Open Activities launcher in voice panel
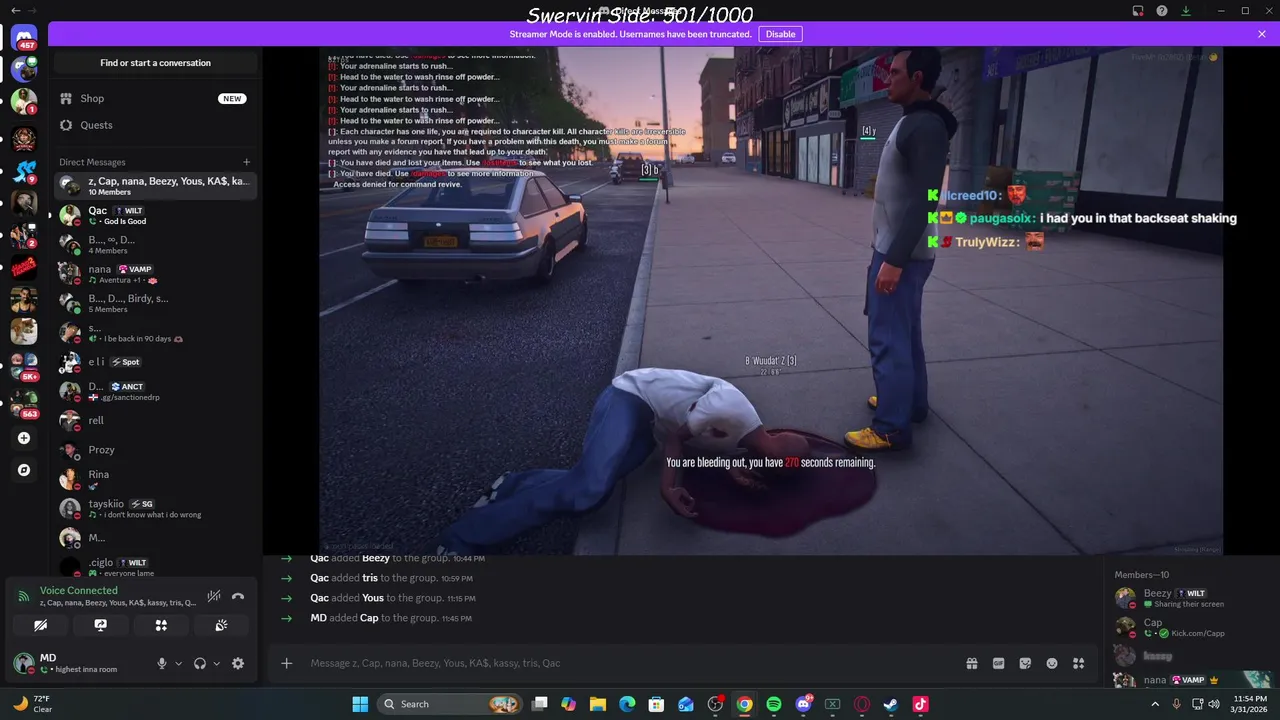Image resolution: width=1280 pixels, height=720 pixels. (x=161, y=625)
